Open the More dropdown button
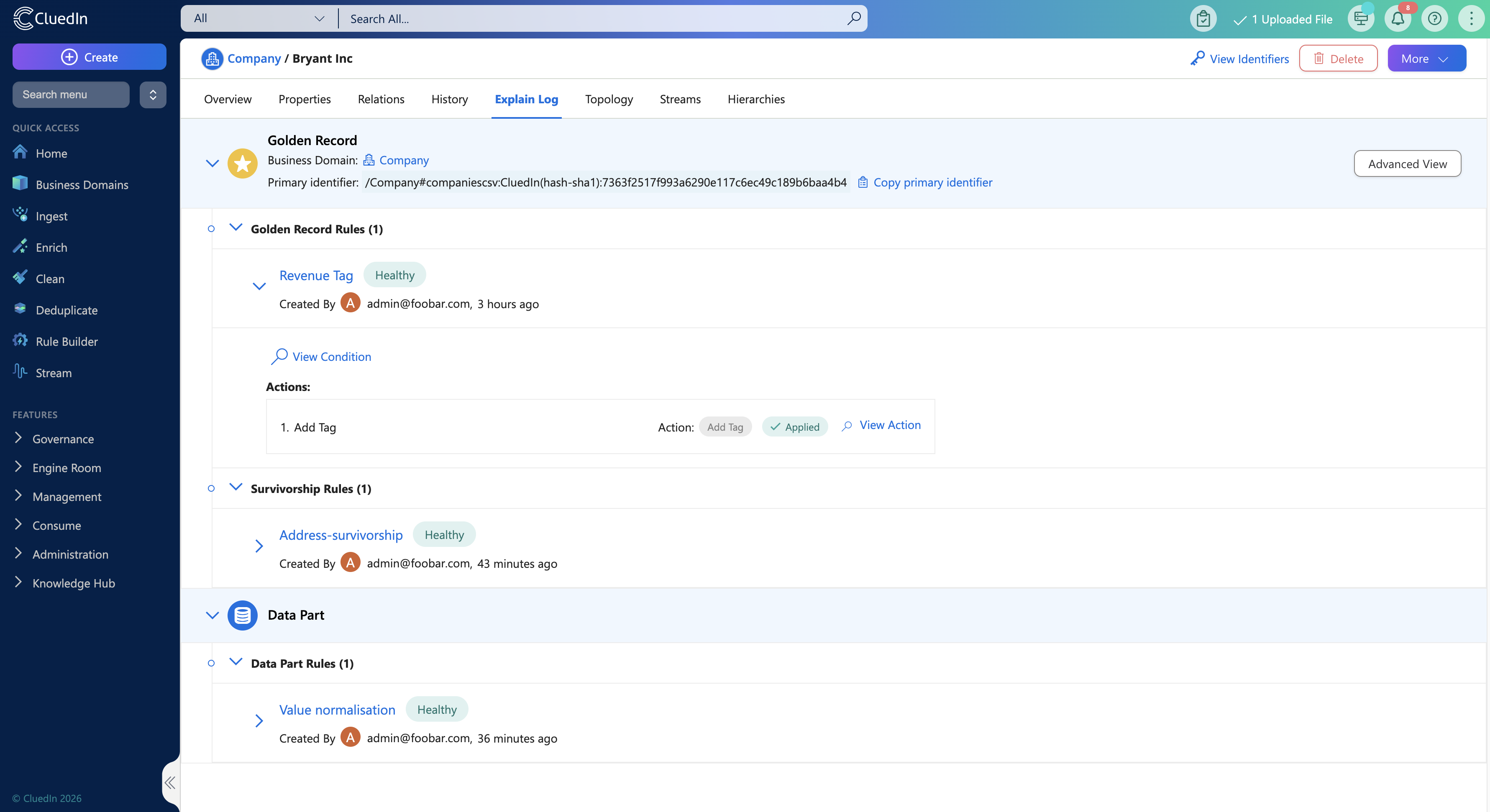Viewport: 1490px width, 812px height. [1426, 59]
